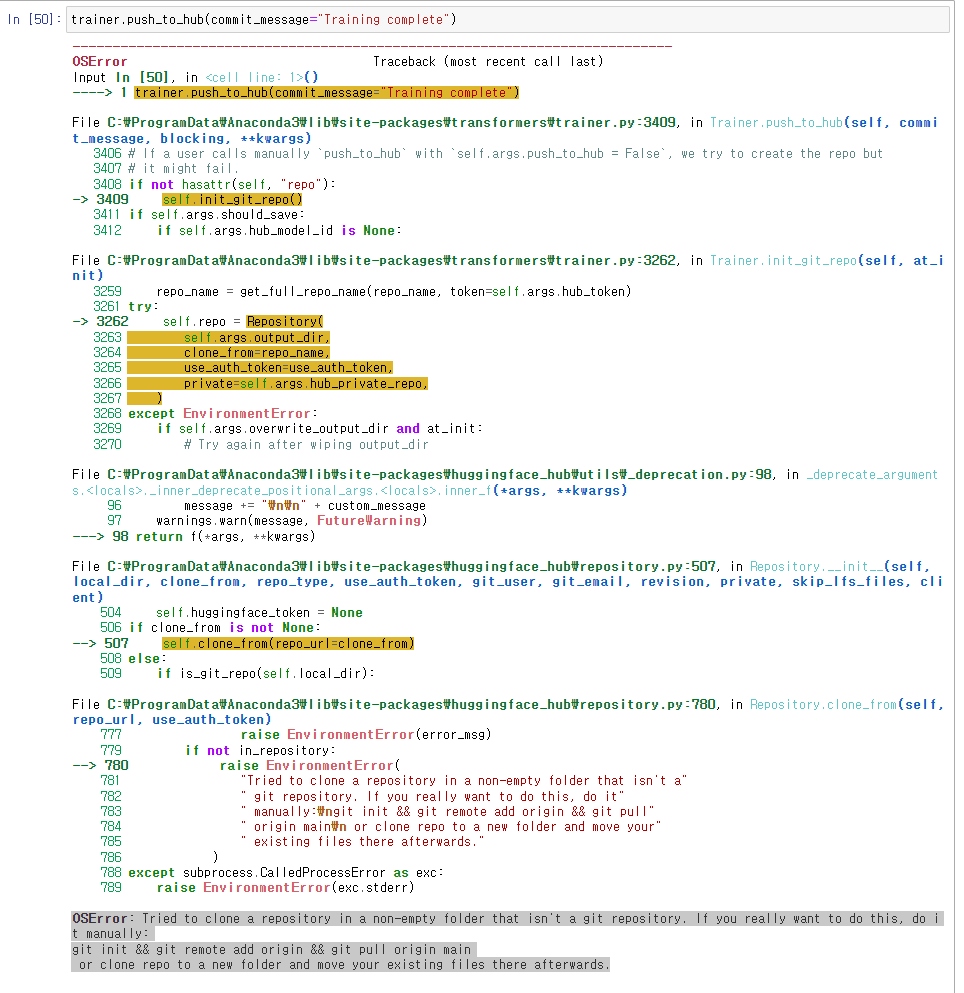Viewport: 964px width, 993px height.
Task: Click 'private=self.args.hub_private_repo,' line 3266
Action: [x=306, y=384]
